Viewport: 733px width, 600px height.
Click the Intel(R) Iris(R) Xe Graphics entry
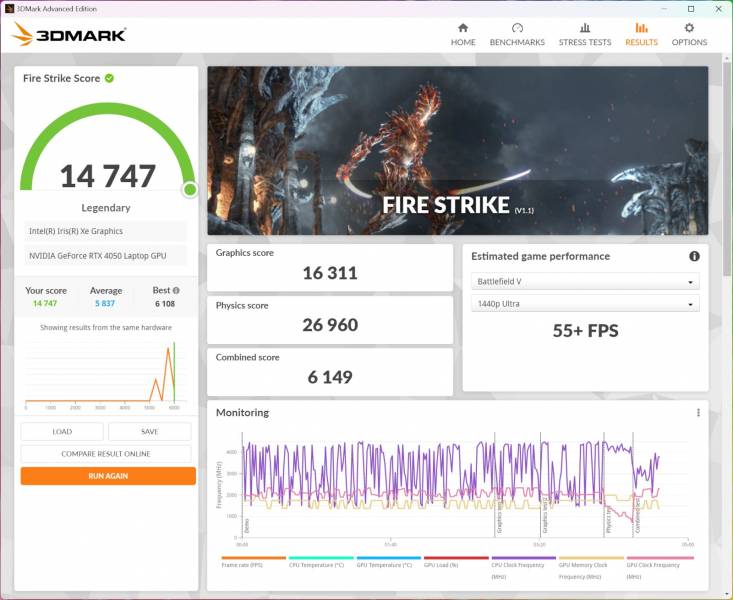[x=105, y=231]
